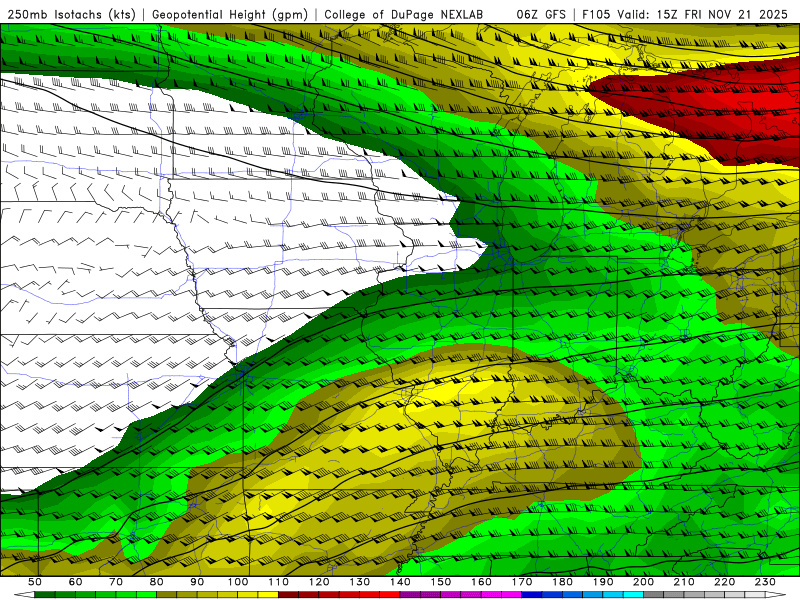This screenshot has height=600, width=800.
Task: Click the 230 value on the color scale
Action: 765,582
